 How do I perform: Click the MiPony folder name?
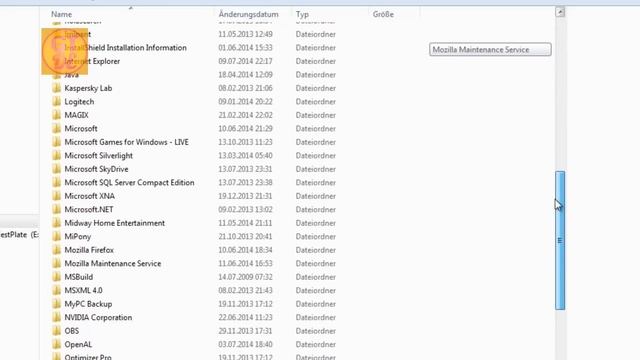[x=78, y=236]
